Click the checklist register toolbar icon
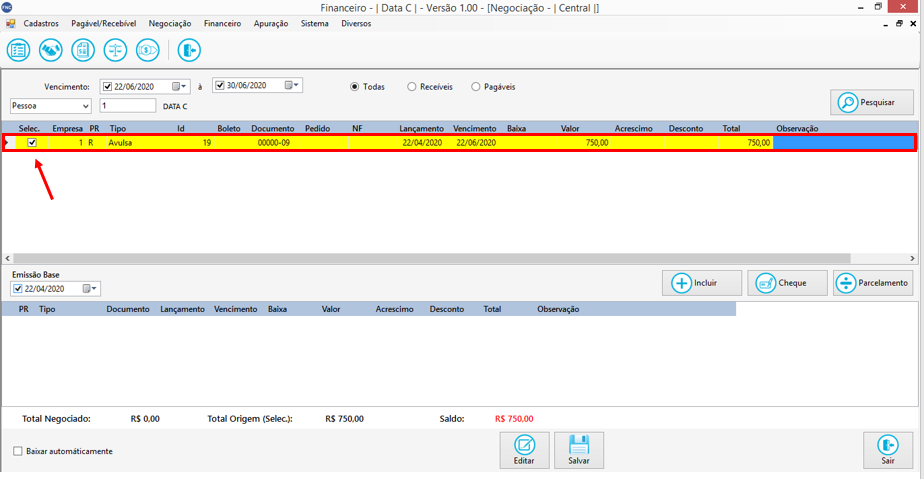 [x=18, y=50]
